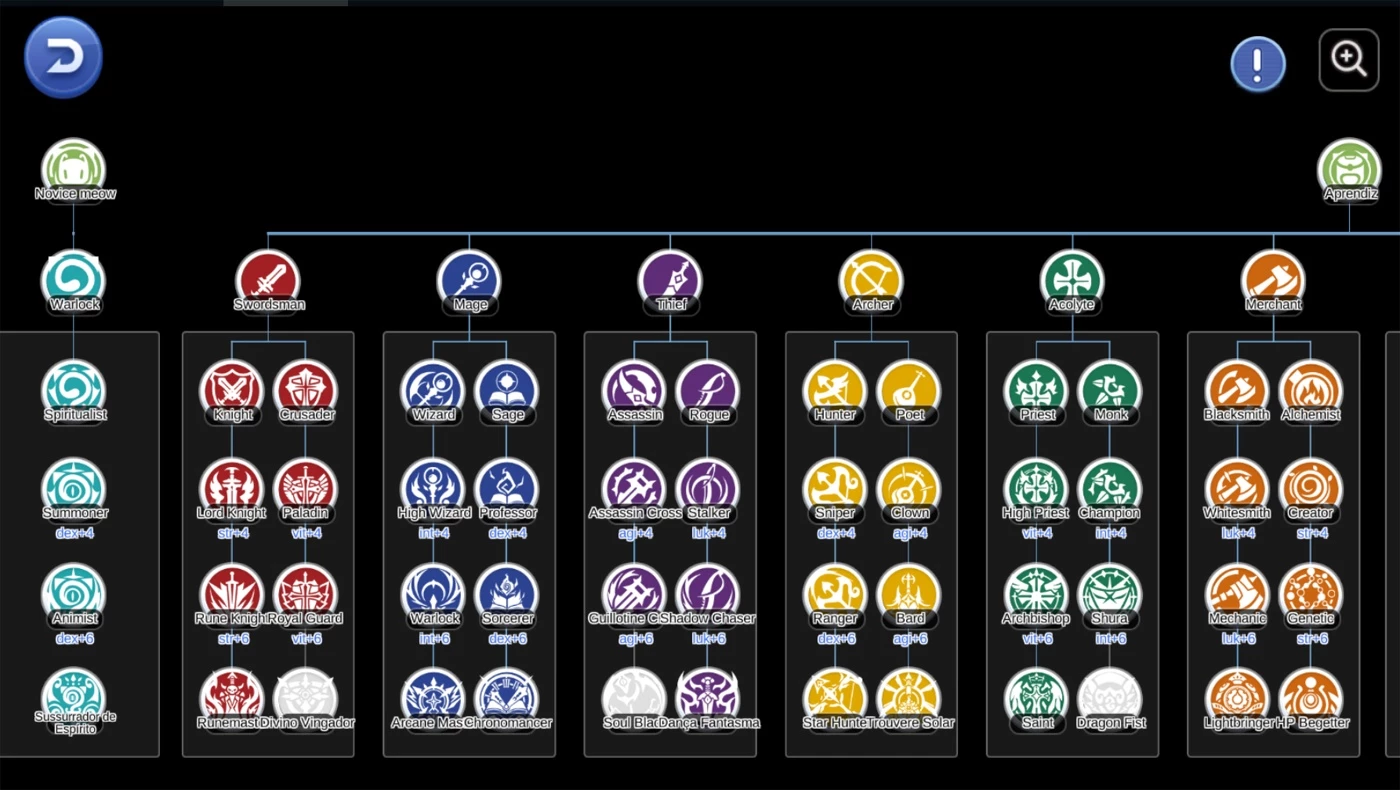Select the Mage class icon
Viewport: 1400px width, 790px height.
click(x=469, y=281)
